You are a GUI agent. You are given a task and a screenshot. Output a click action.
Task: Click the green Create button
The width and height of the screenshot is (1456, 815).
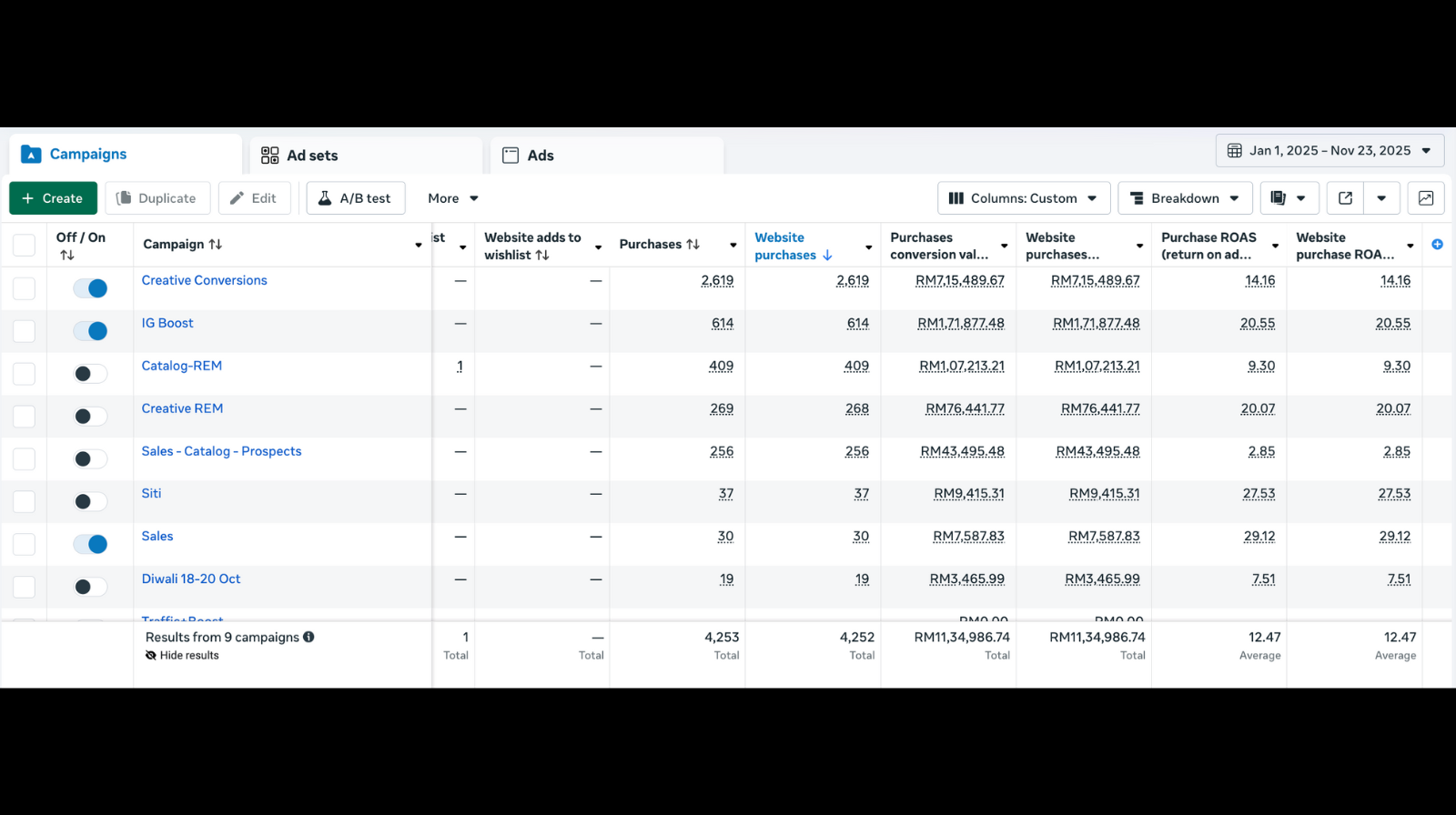[x=53, y=198]
